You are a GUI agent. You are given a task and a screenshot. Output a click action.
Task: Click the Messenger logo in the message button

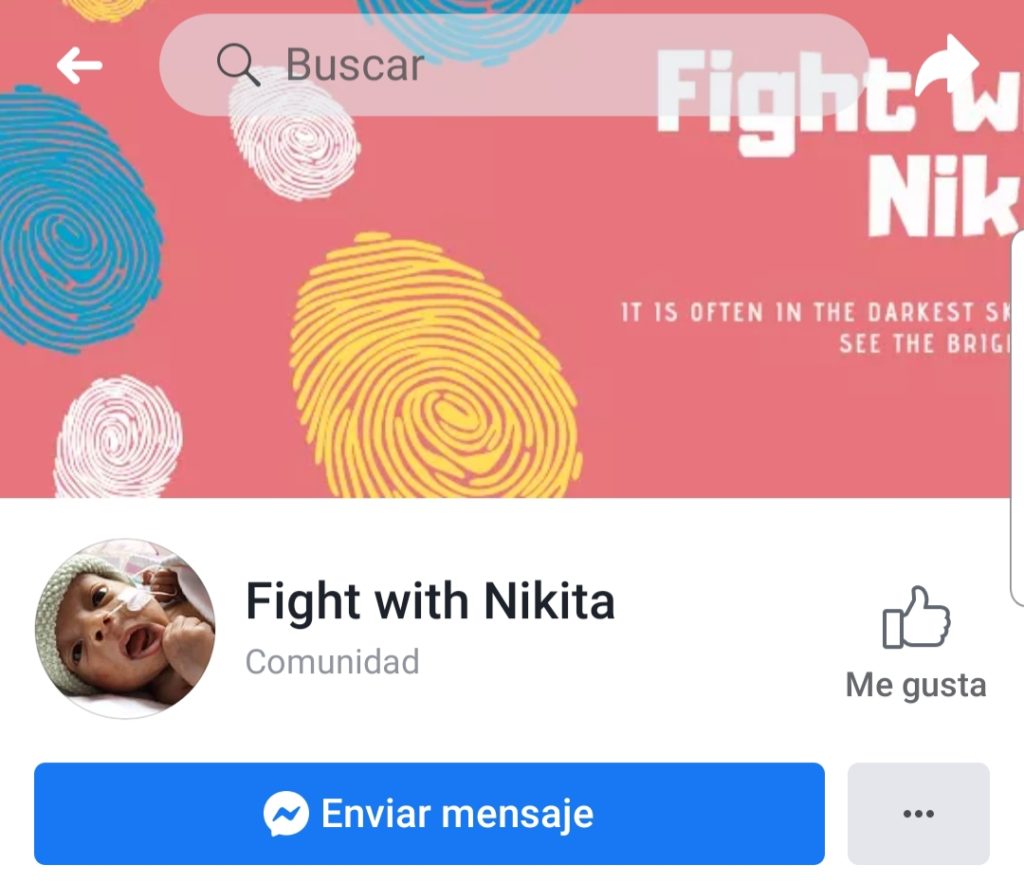[x=286, y=814]
